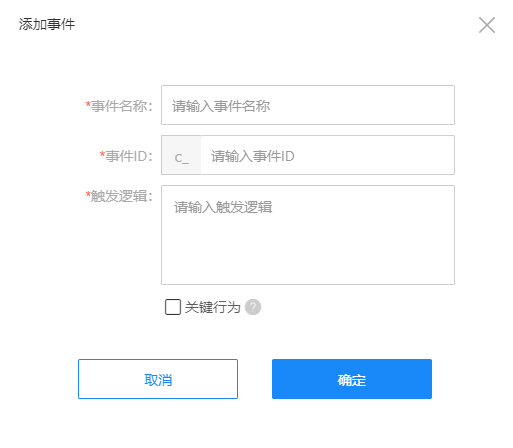Click the 请输入事件ID placeholder text
The height and width of the screenshot is (448, 513).
coord(253,156)
